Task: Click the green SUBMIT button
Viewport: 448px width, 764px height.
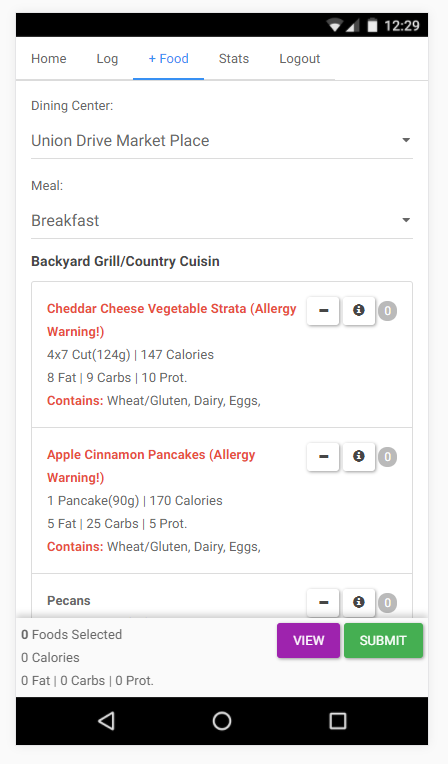Action: tap(383, 640)
